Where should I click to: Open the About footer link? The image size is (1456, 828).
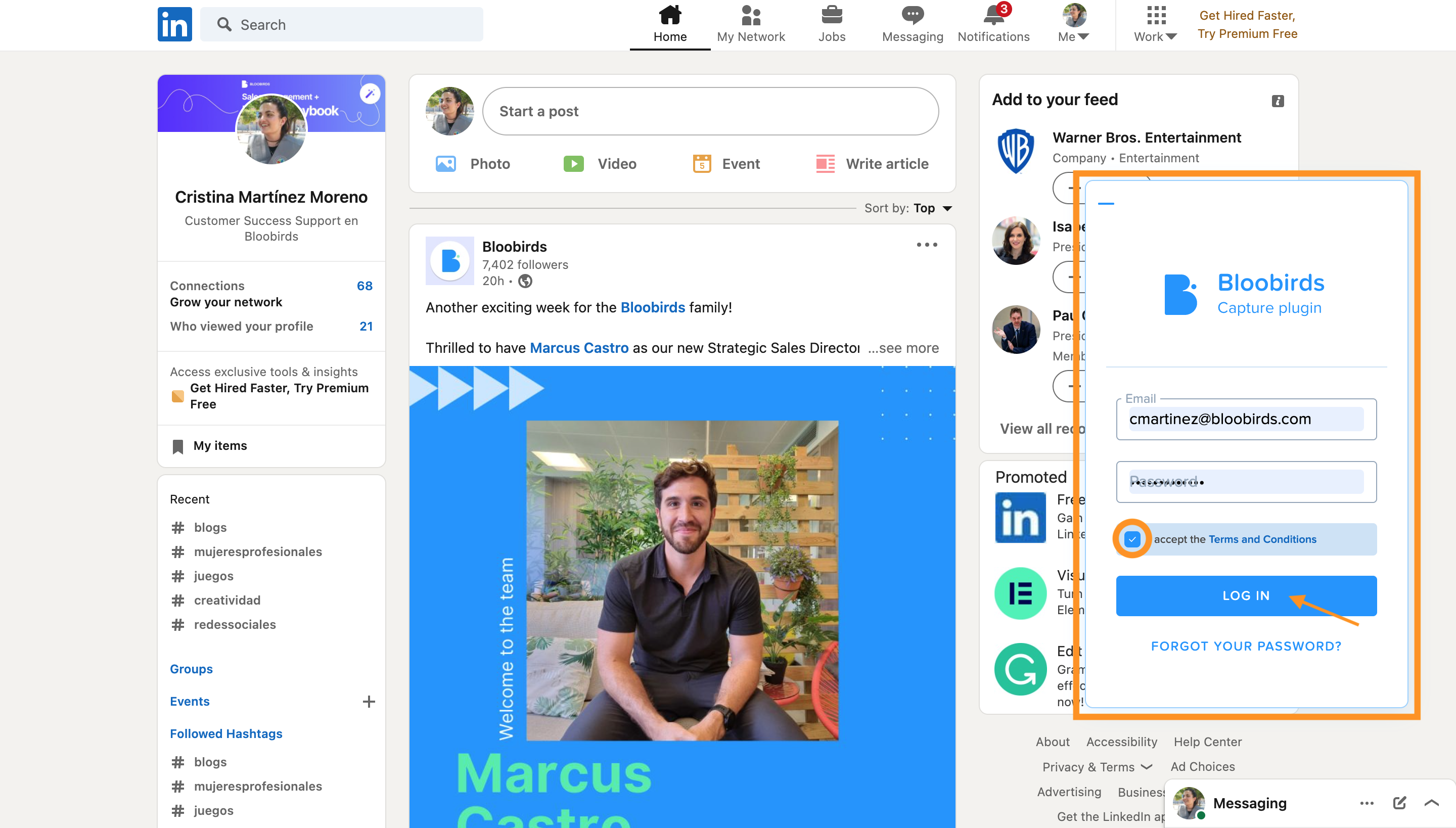coord(1052,742)
